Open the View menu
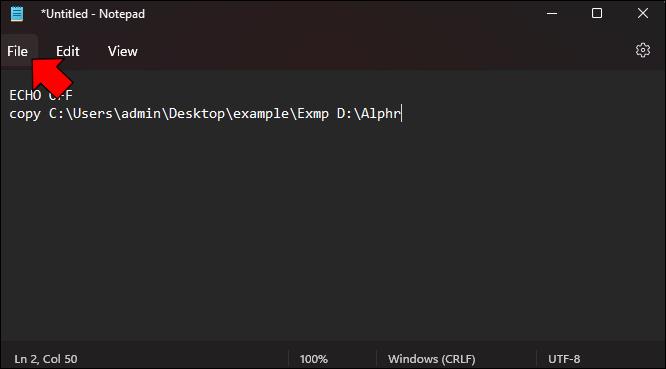 point(122,51)
